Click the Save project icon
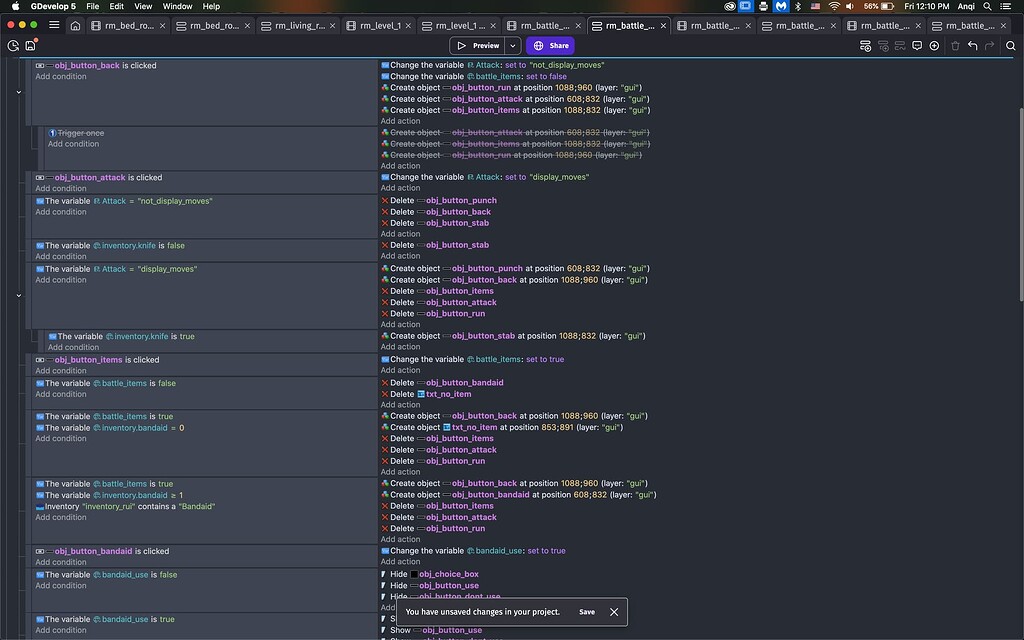Image resolution: width=1024 pixels, height=640 pixels. (x=30, y=46)
